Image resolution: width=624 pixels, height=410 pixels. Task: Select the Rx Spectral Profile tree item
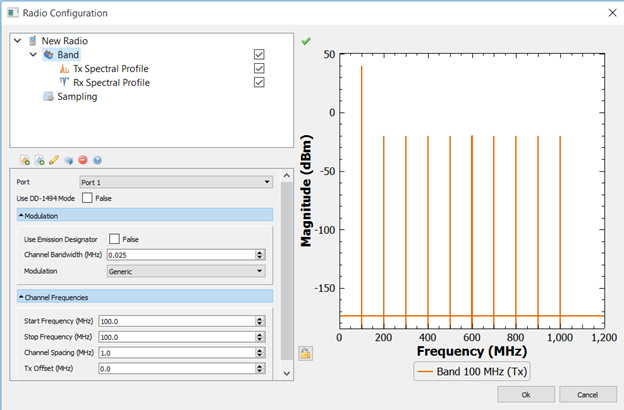[x=111, y=82]
